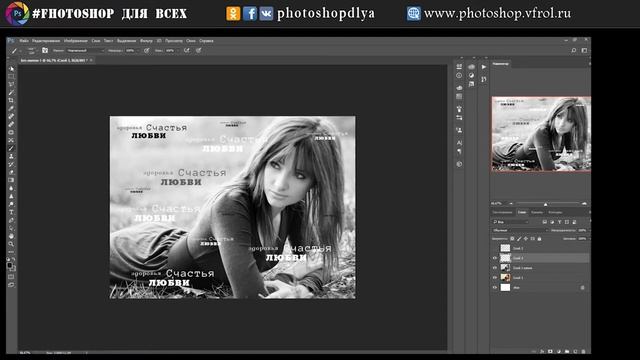Open brush flow slider arrow
The width and height of the screenshot is (640, 360).
pyautogui.click(x=178, y=50)
